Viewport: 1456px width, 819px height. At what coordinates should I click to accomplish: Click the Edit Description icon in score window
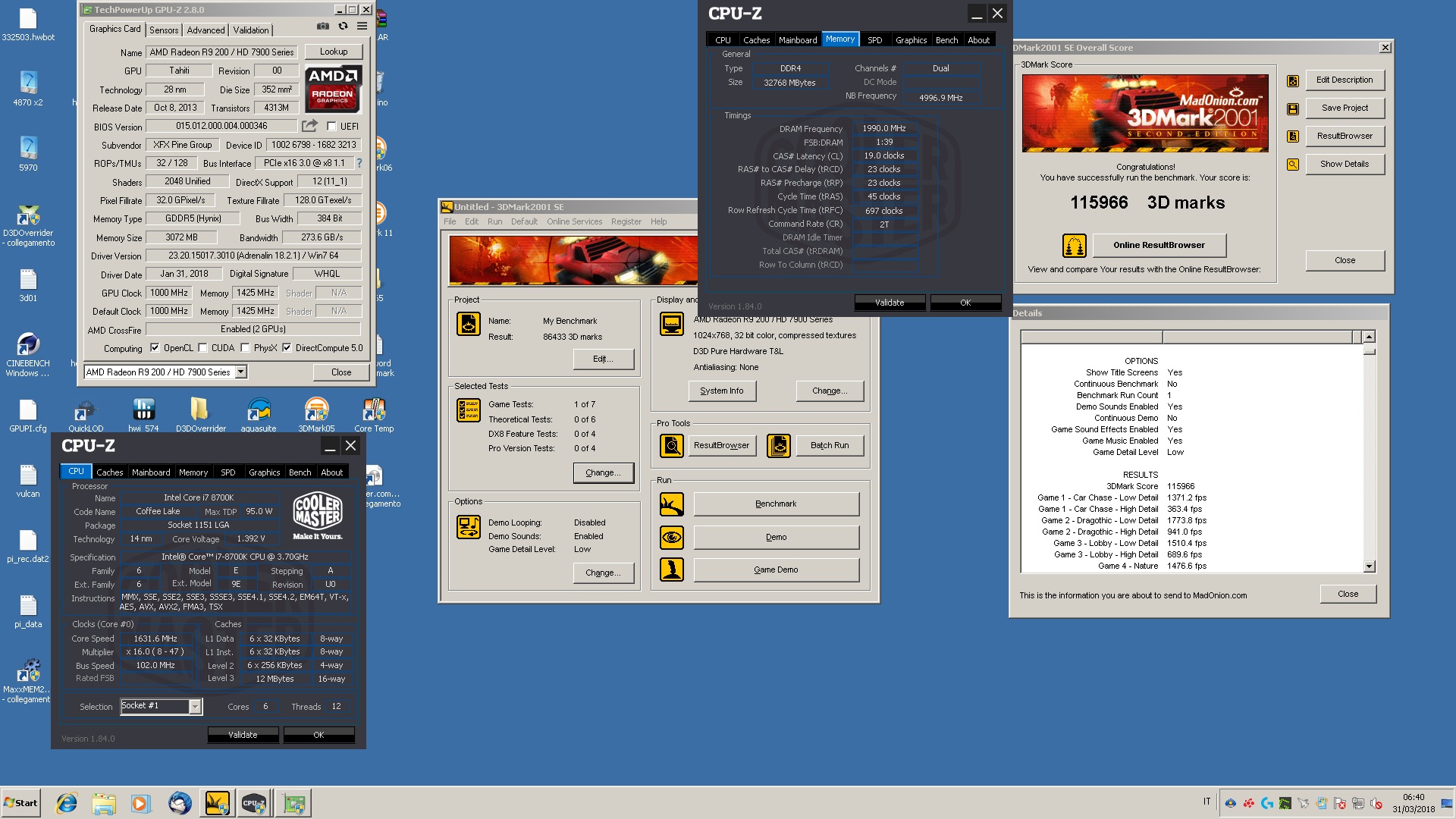coord(1293,81)
